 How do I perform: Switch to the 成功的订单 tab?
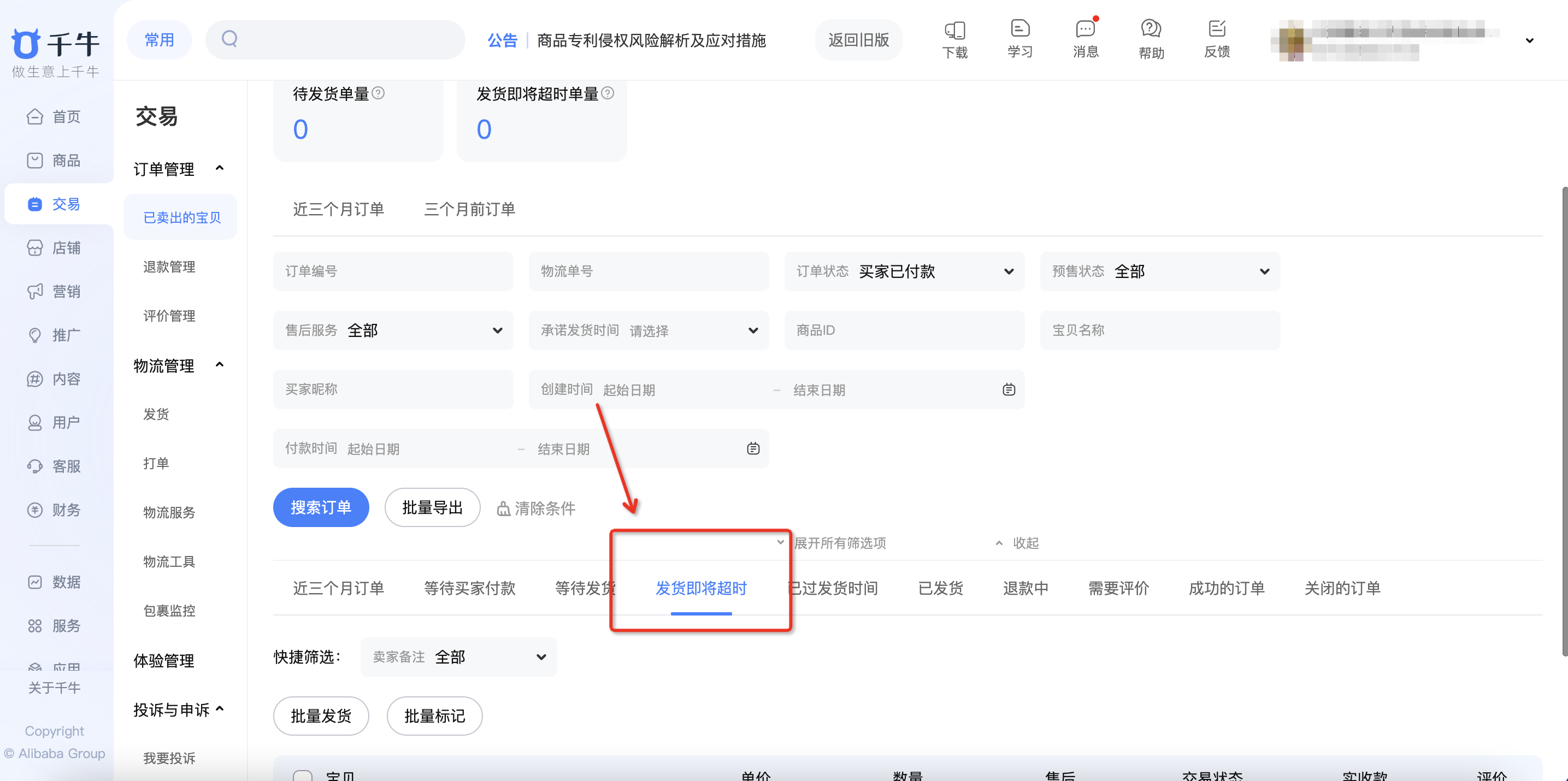point(1227,588)
